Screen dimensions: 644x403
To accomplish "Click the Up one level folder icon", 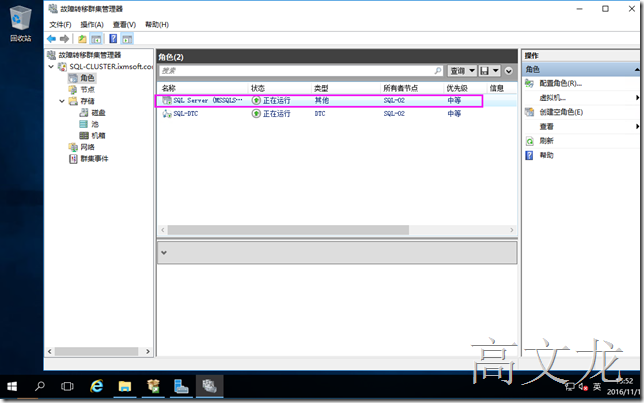I will point(82,39).
